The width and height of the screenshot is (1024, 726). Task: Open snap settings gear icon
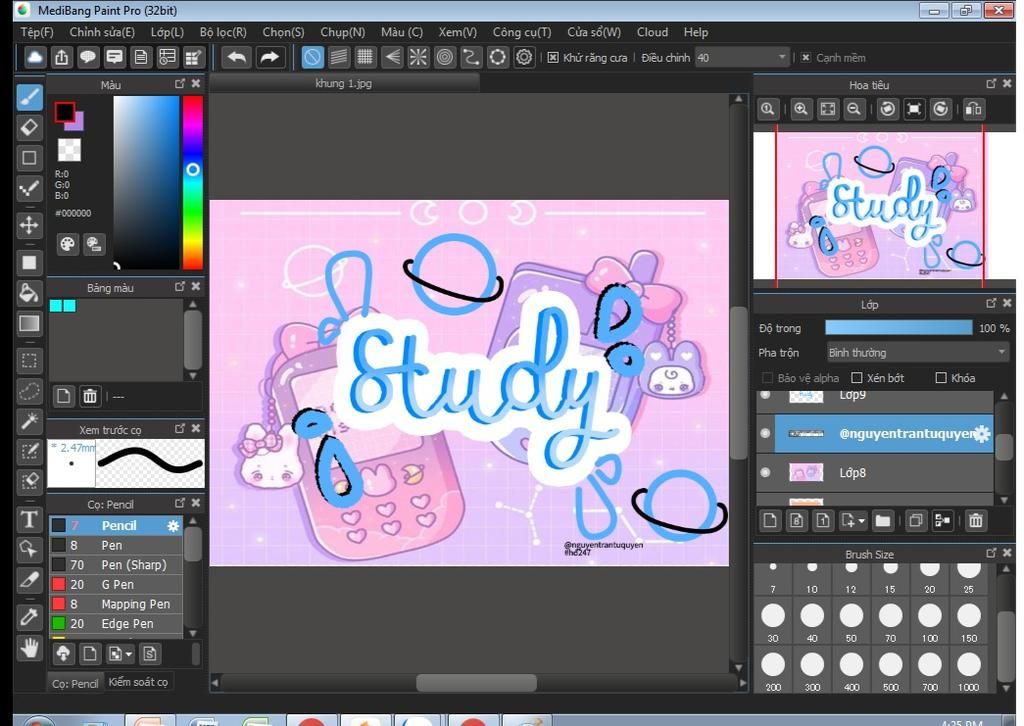(x=524, y=57)
